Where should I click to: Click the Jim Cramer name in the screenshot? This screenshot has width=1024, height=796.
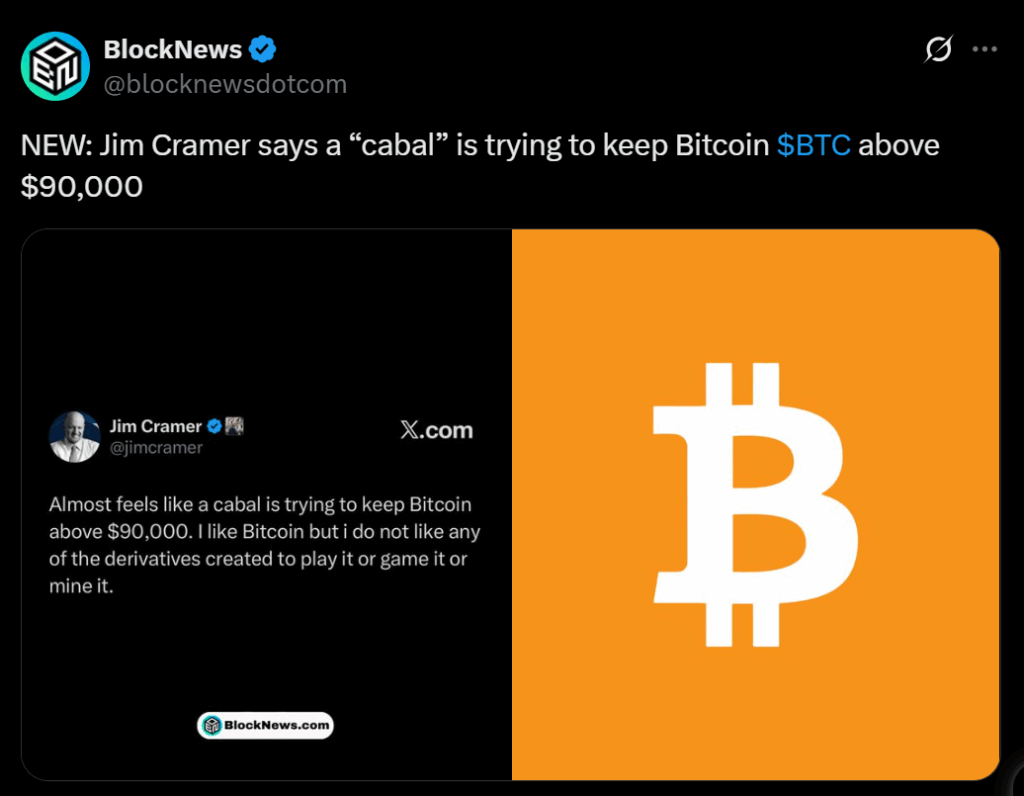click(x=155, y=427)
